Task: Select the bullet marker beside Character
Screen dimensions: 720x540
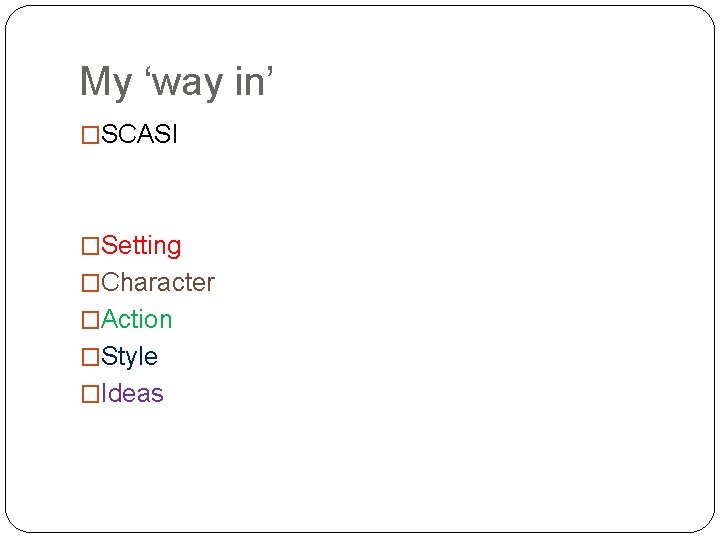Action: point(90,283)
